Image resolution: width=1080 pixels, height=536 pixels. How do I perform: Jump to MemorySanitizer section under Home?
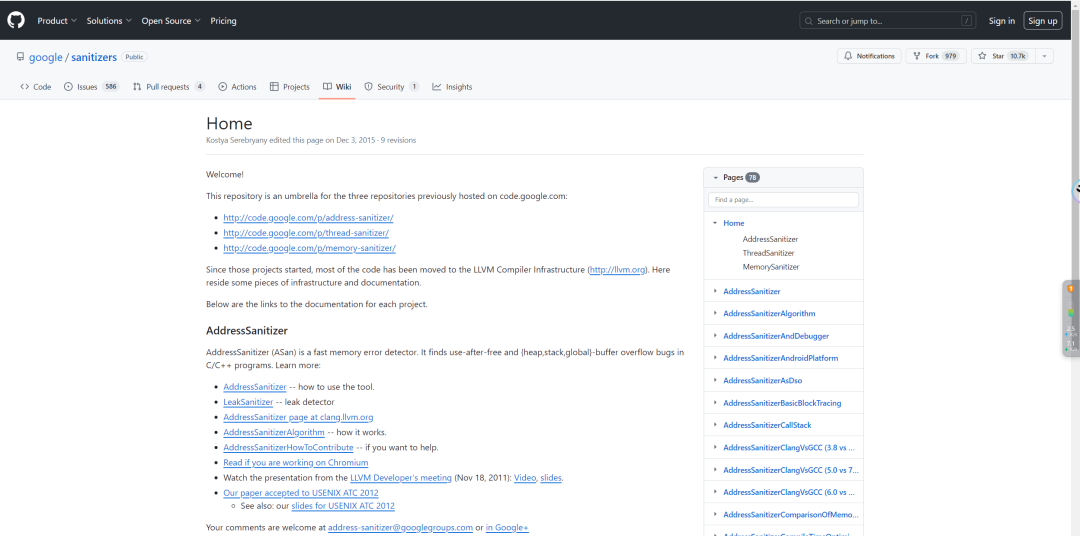771,267
